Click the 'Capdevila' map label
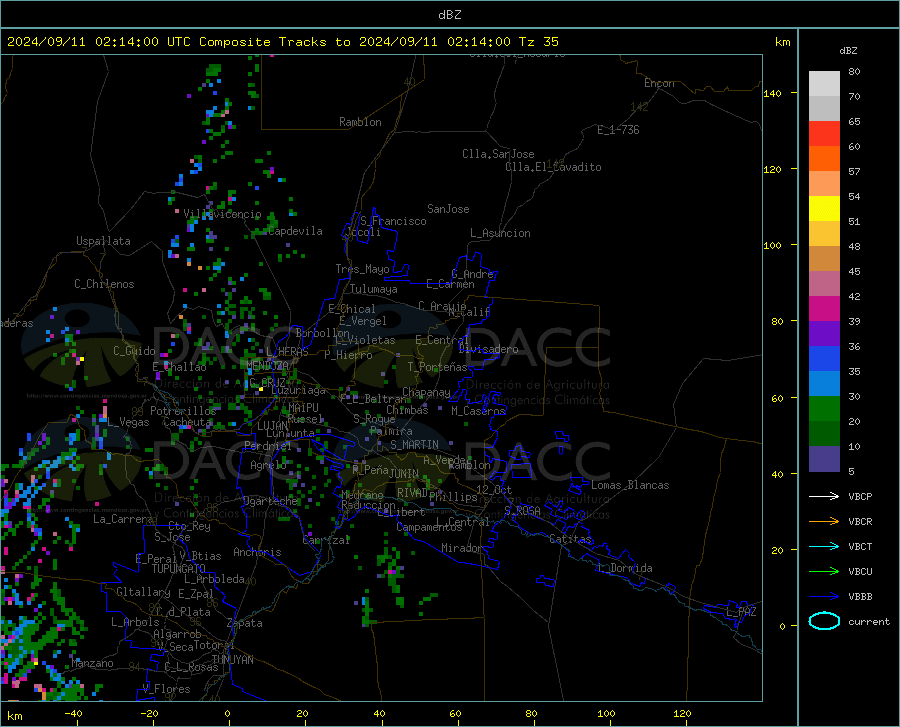This screenshot has width=900, height=727. pyautogui.click(x=295, y=231)
